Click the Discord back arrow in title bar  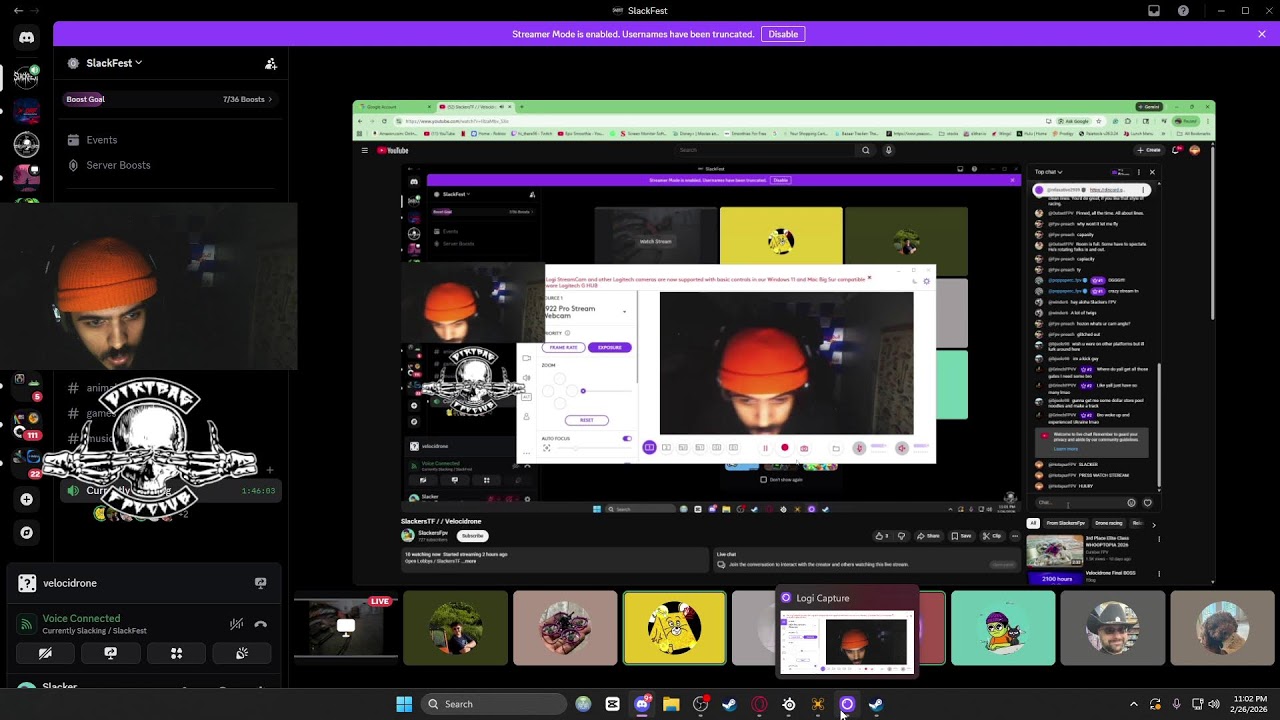18,11
